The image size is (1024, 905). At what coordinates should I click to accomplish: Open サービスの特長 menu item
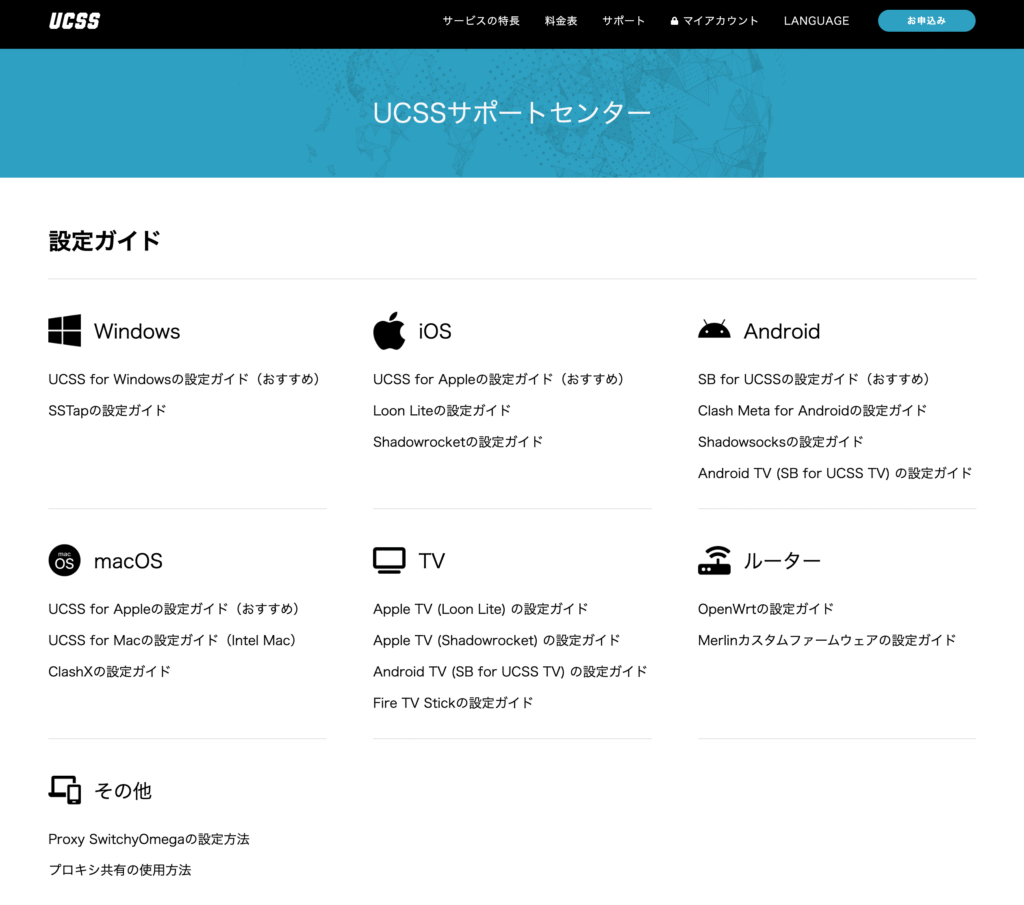[x=481, y=21]
